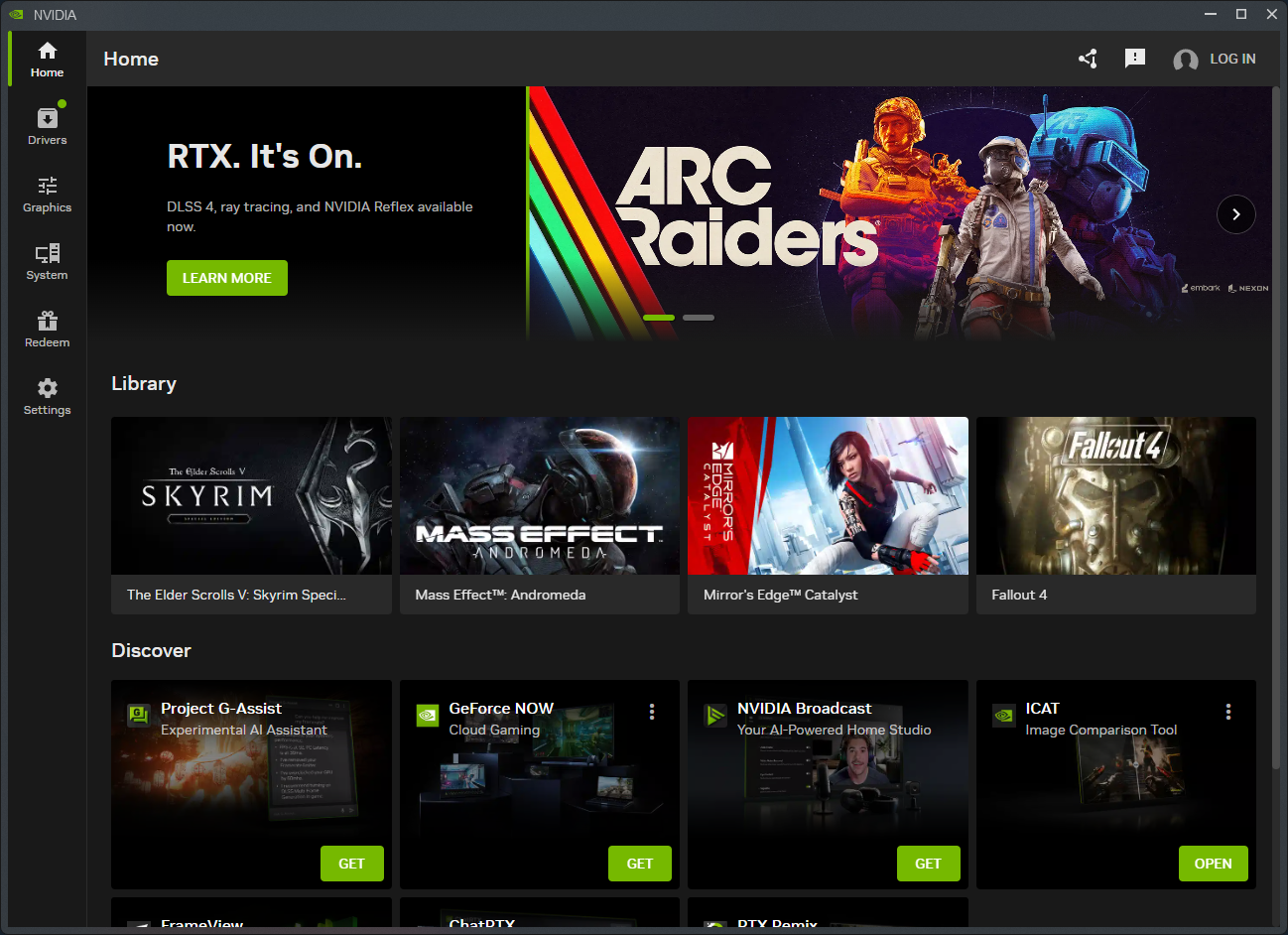Open the Settings gear section
This screenshot has width=1288, height=935.
(x=47, y=397)
